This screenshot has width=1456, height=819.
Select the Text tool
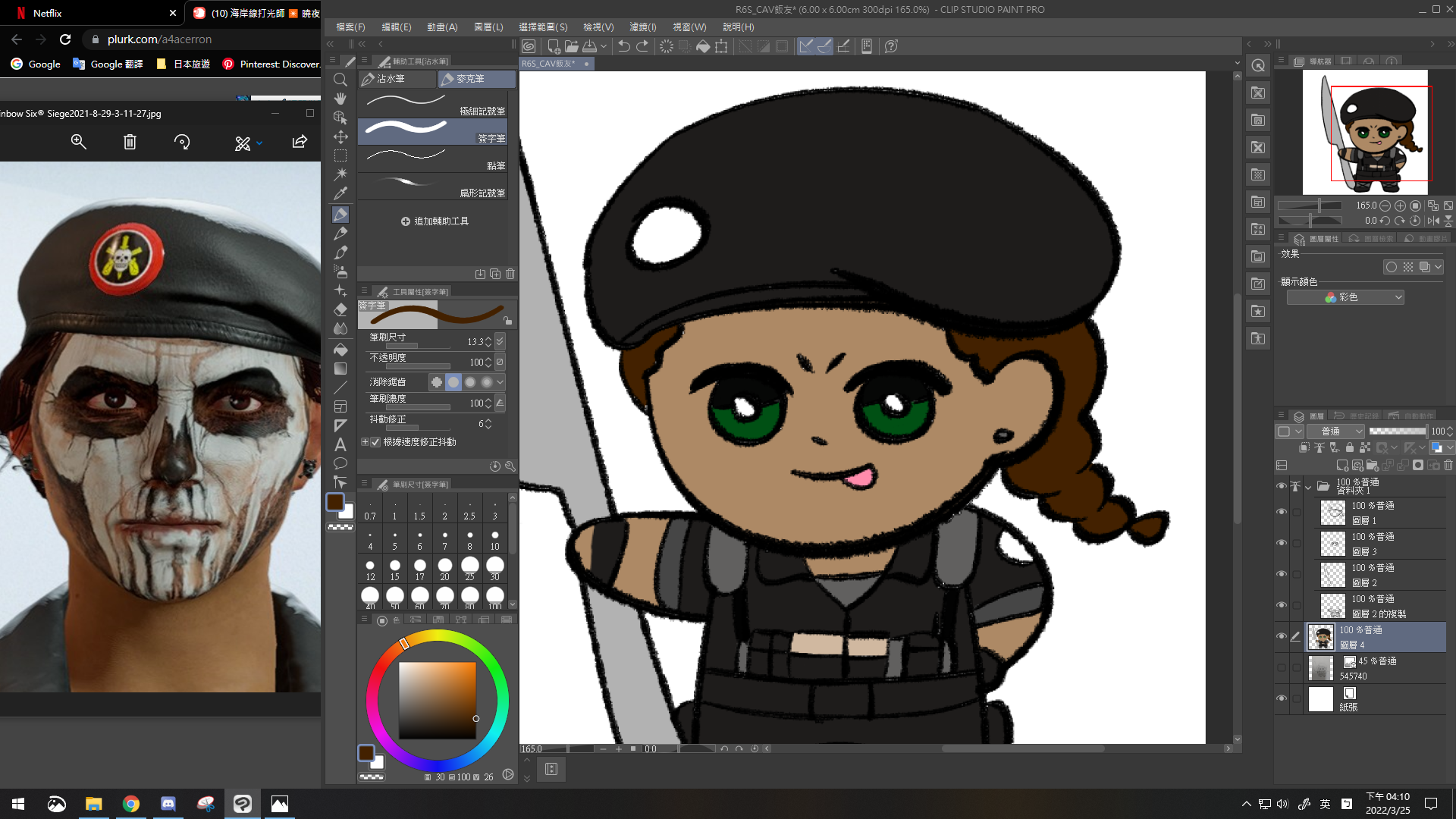pyautogui.click(x=340, y=444)
